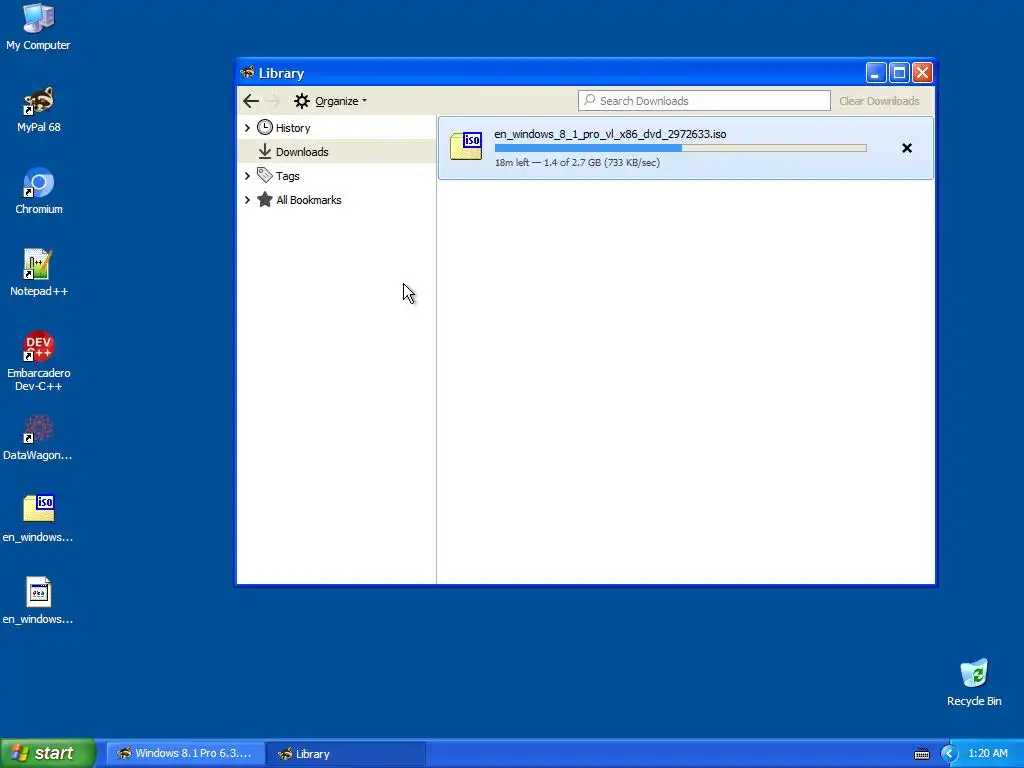Click the magnifier icon in search box
This screenshot has width=1024, height=768.
tap(590, 100)
